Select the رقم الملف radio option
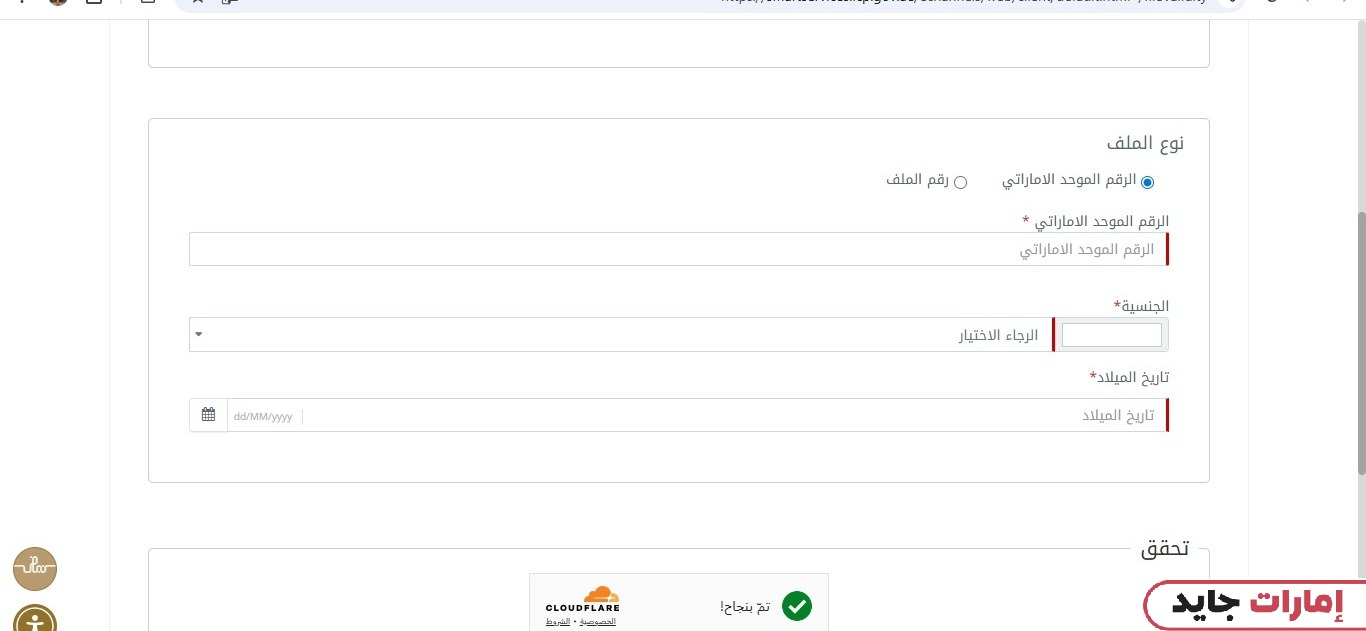This screenshot has width=1366, height=631. tap(960, 182)
